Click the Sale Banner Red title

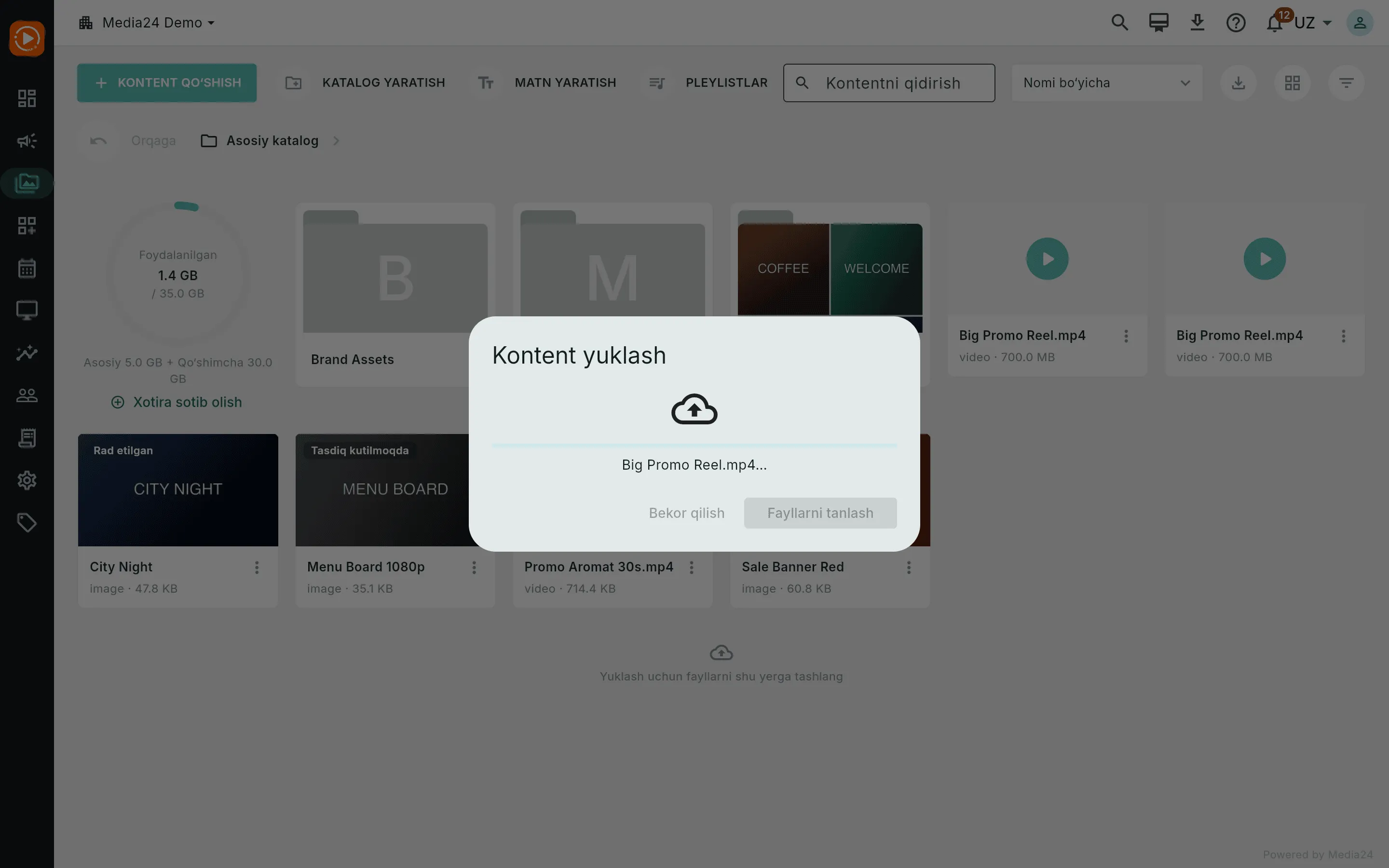[793, 567]
